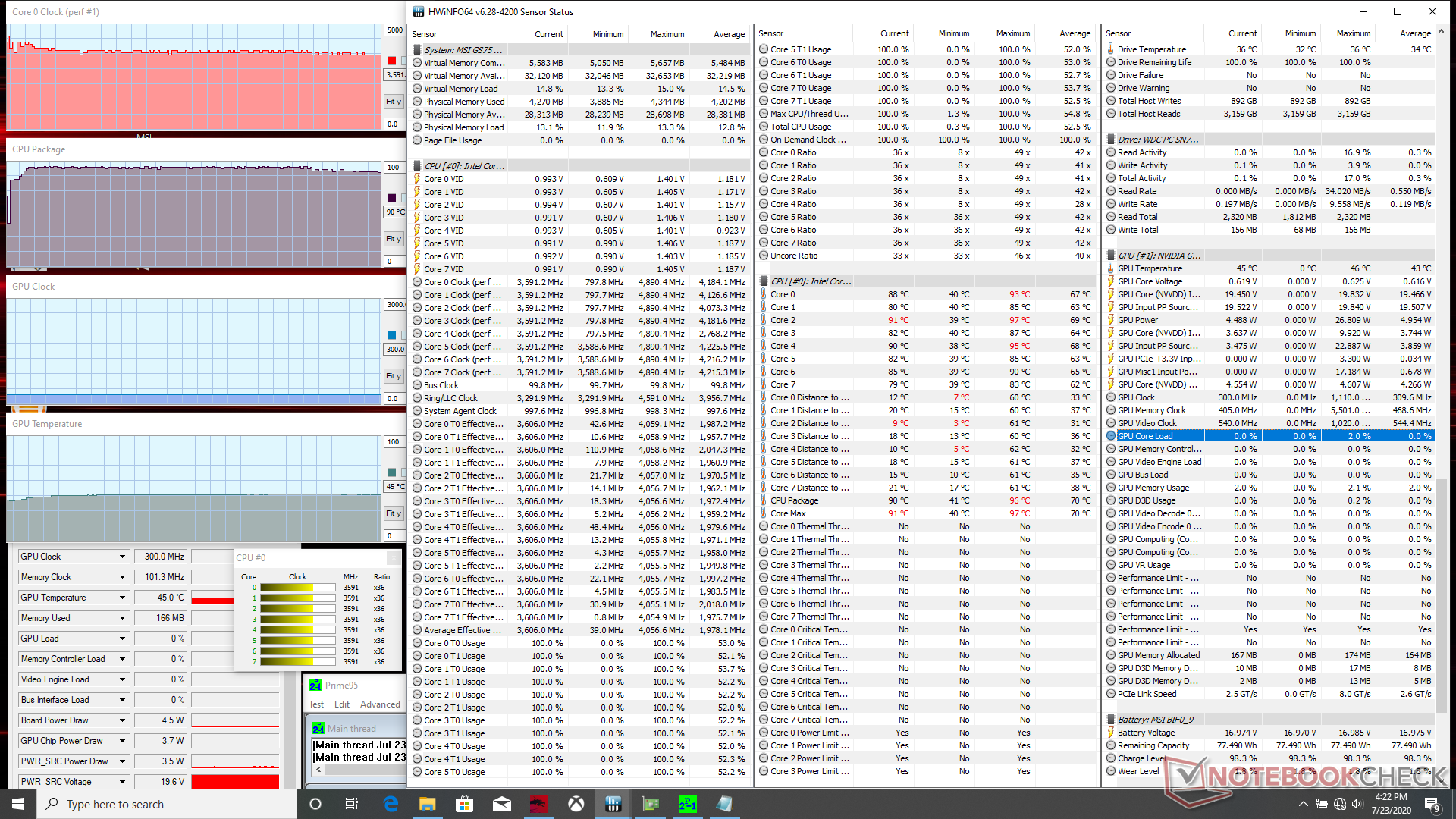
Task: Click the Prime95 window title icon
Action: (315, 685)
